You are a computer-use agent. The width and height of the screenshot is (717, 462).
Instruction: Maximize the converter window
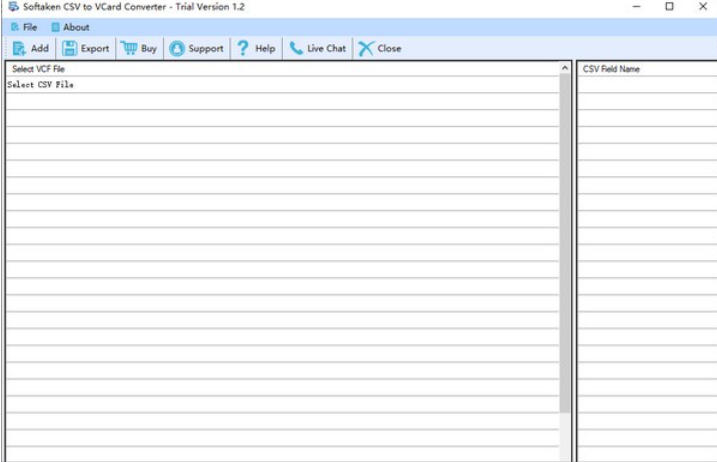[x=669, y=7]
